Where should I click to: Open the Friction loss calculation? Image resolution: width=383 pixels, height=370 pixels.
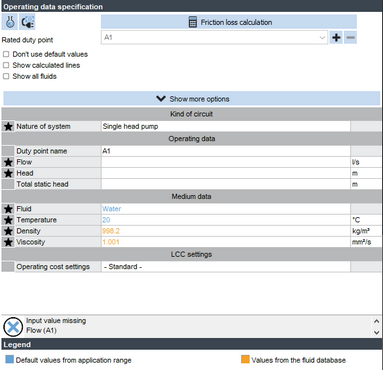(x=229, y=22)
